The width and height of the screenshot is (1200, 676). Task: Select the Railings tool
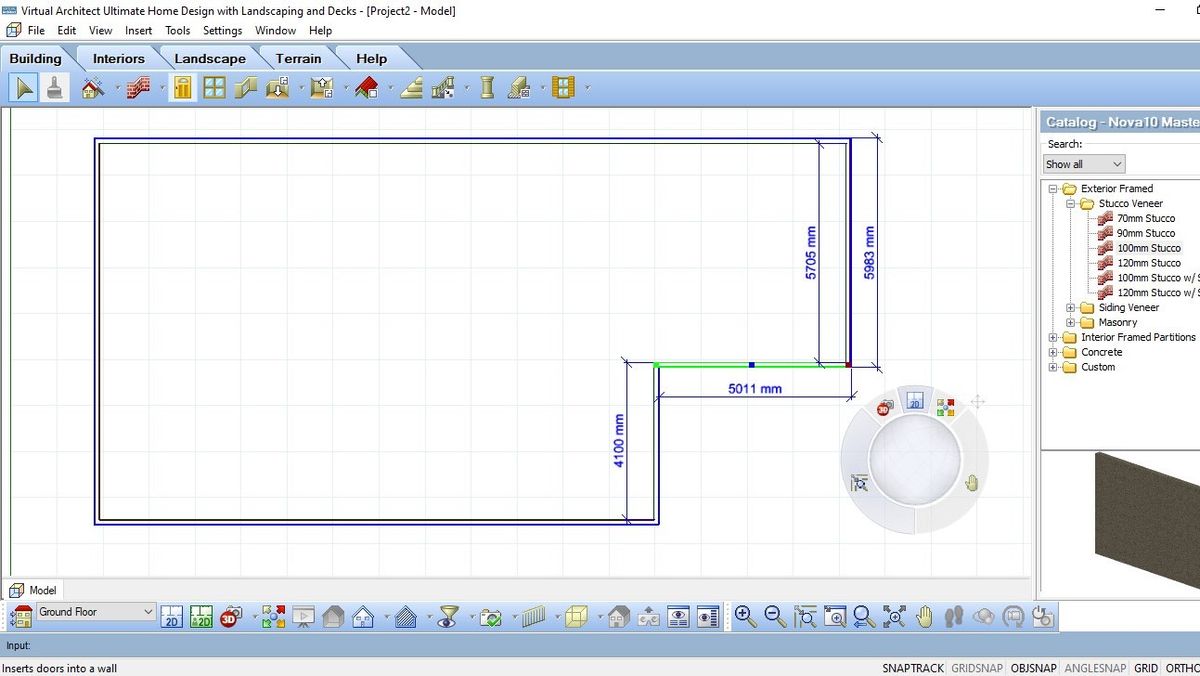443,88
